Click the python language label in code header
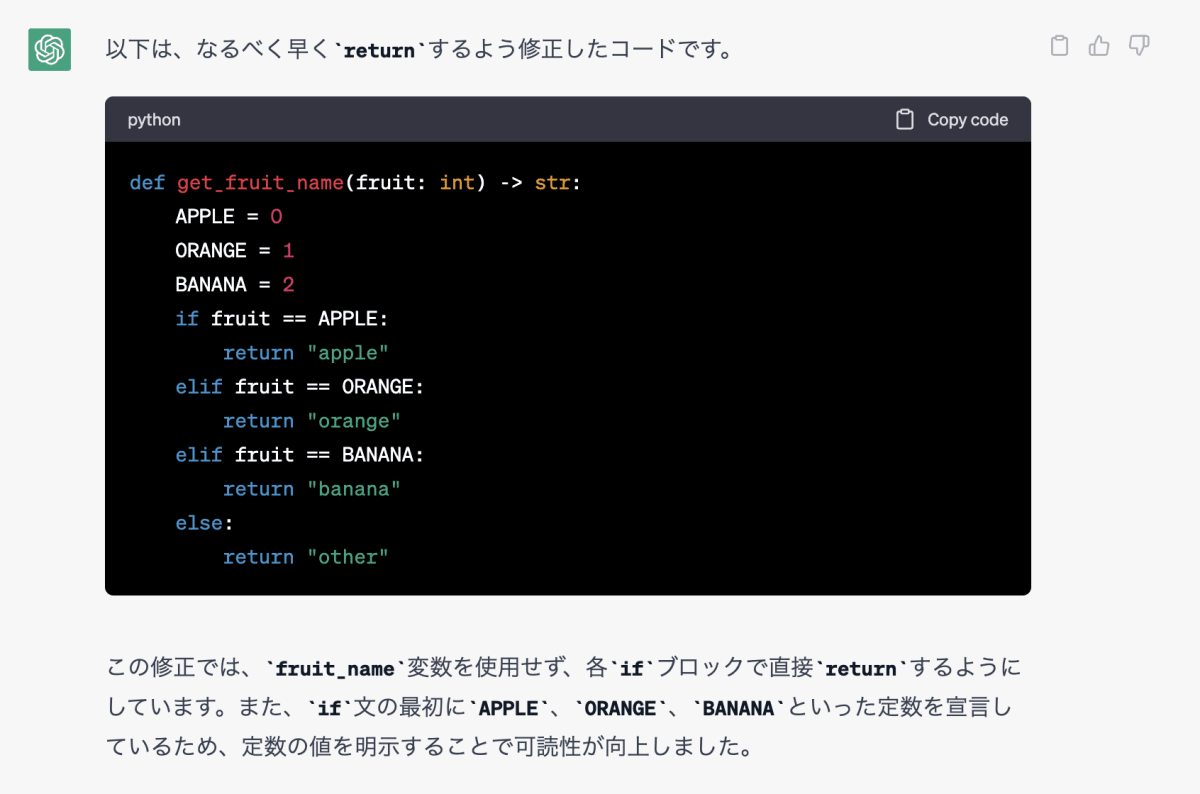 pyautogui.click(x=154, y=120)
